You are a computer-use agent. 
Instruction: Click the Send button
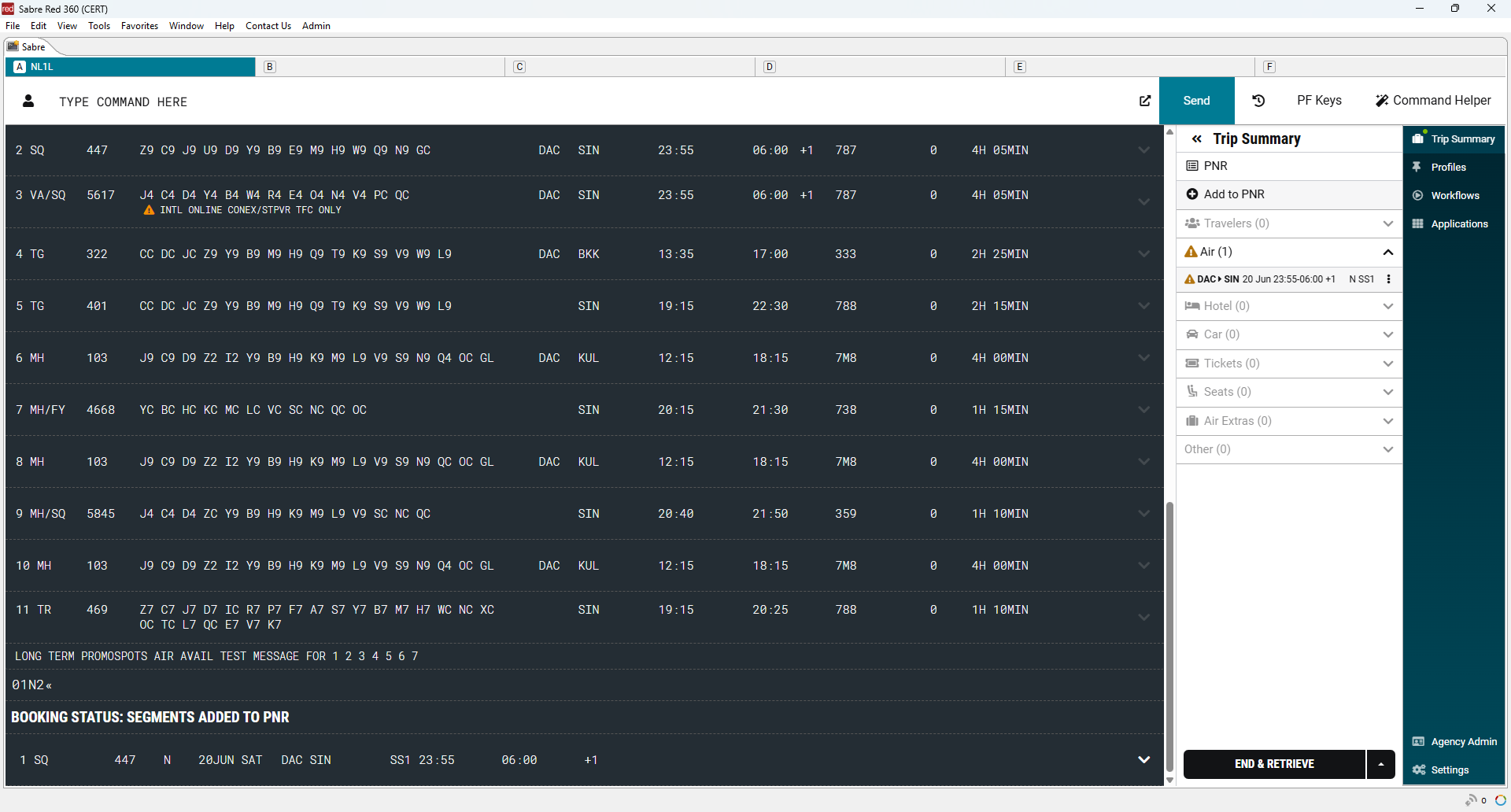pyautogui.click(x=1196, y=101)
